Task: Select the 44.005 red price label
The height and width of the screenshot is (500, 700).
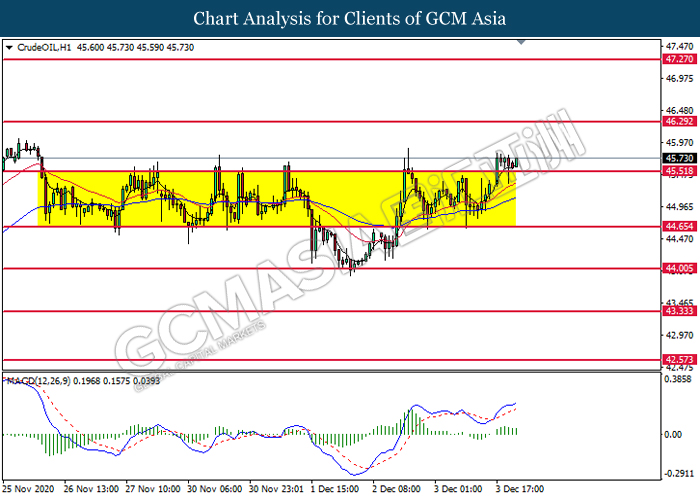Action: tap(679, 269)
